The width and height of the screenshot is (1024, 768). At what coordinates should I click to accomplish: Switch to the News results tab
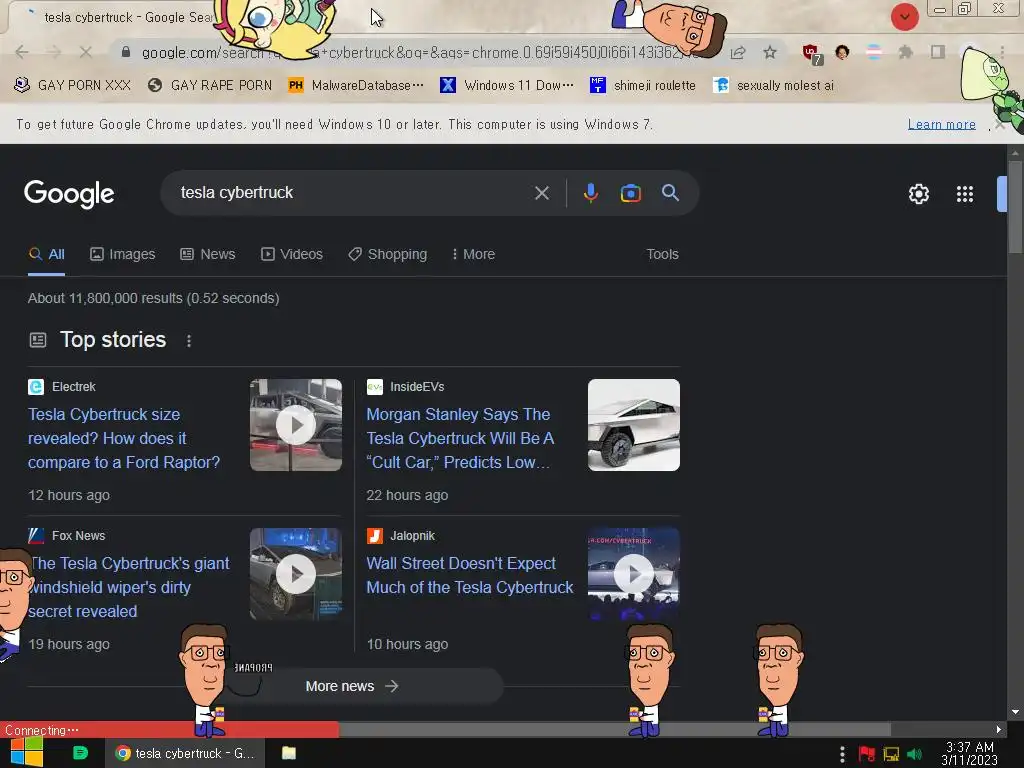(208, 254)
